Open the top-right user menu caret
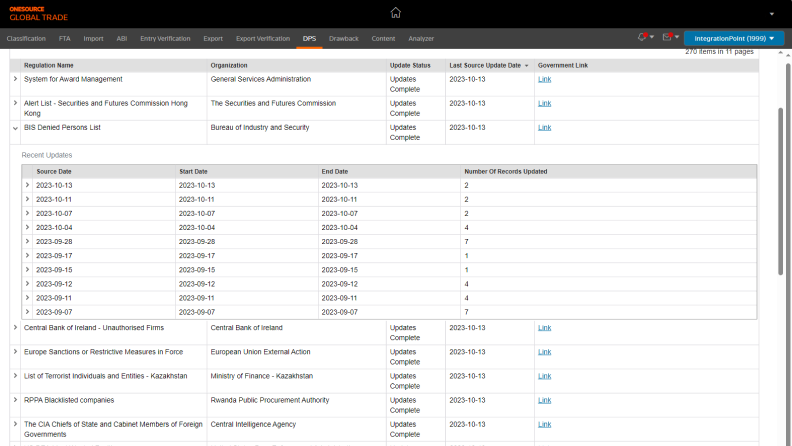792x446 pixels. [771, 14]
